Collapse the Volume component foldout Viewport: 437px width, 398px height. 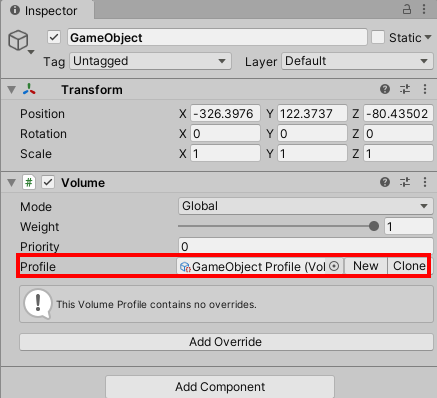point(12,183)
